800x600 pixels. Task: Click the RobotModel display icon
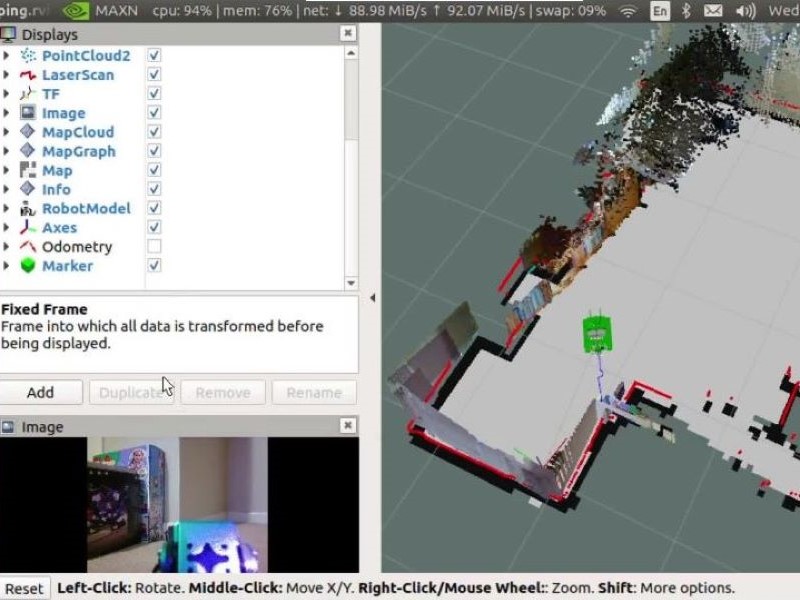pos(28,209)
